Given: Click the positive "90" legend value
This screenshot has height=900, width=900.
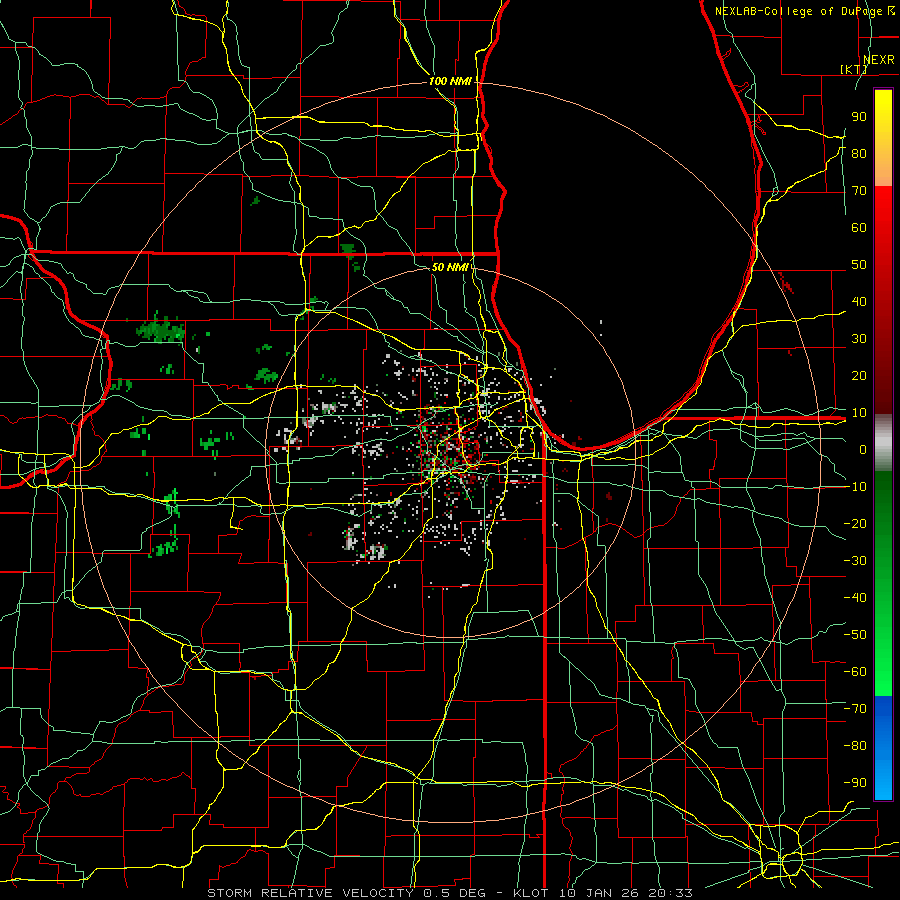Looking at the screenshot, I should 859,117.
